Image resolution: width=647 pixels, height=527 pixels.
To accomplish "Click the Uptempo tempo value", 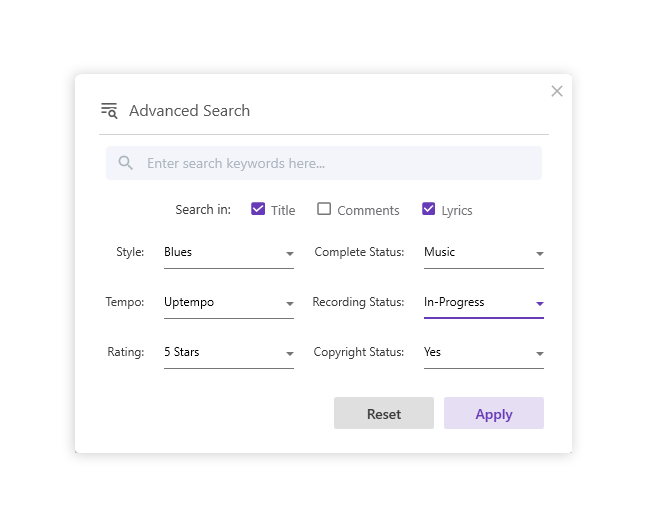I will (x=189, y=302).
